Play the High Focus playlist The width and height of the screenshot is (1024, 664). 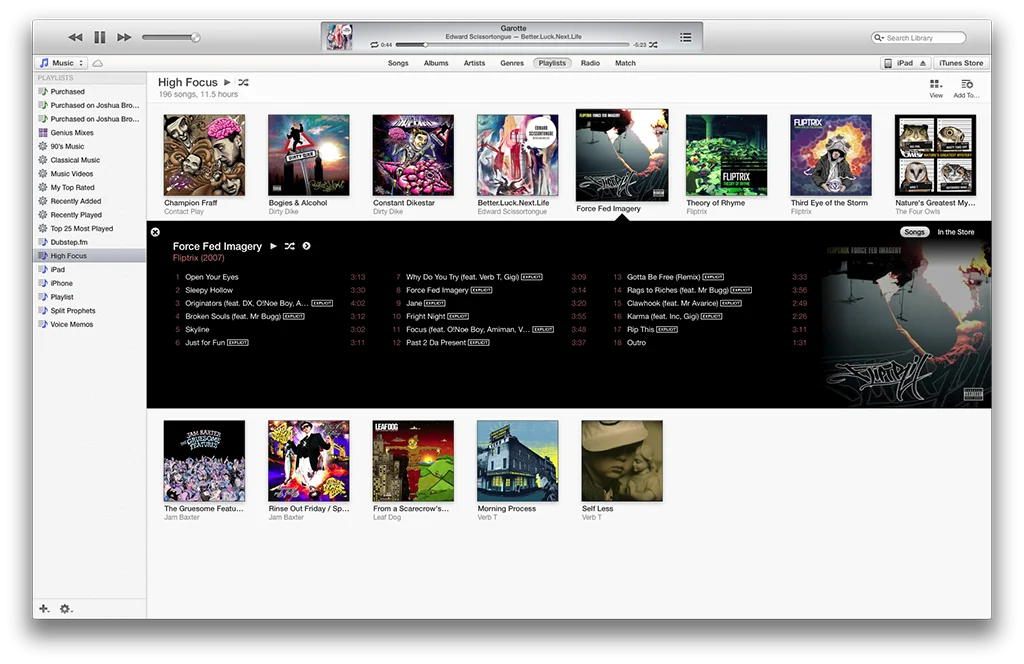click(x=227, y=82)
